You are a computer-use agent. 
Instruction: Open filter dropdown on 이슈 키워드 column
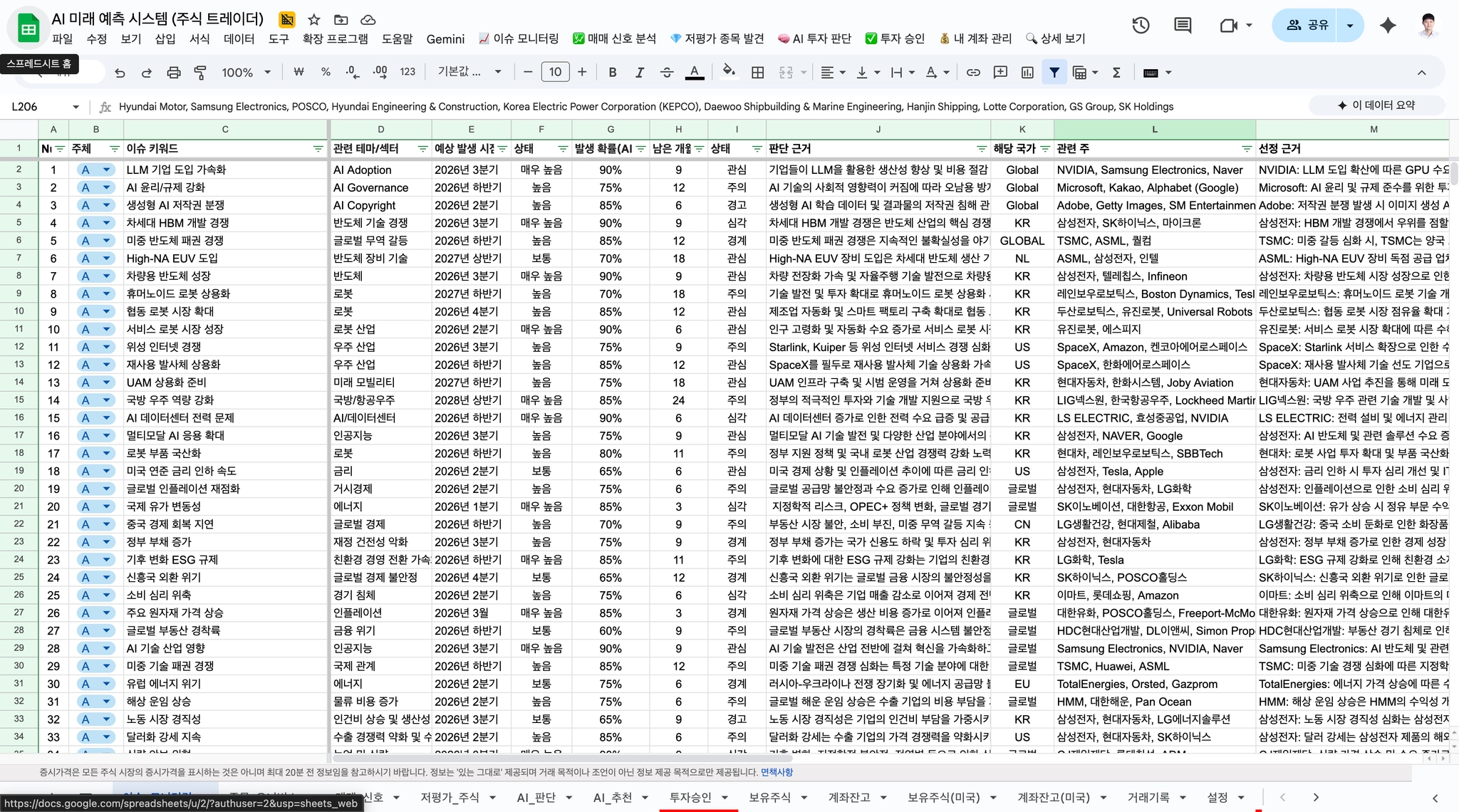pos(318,149)
